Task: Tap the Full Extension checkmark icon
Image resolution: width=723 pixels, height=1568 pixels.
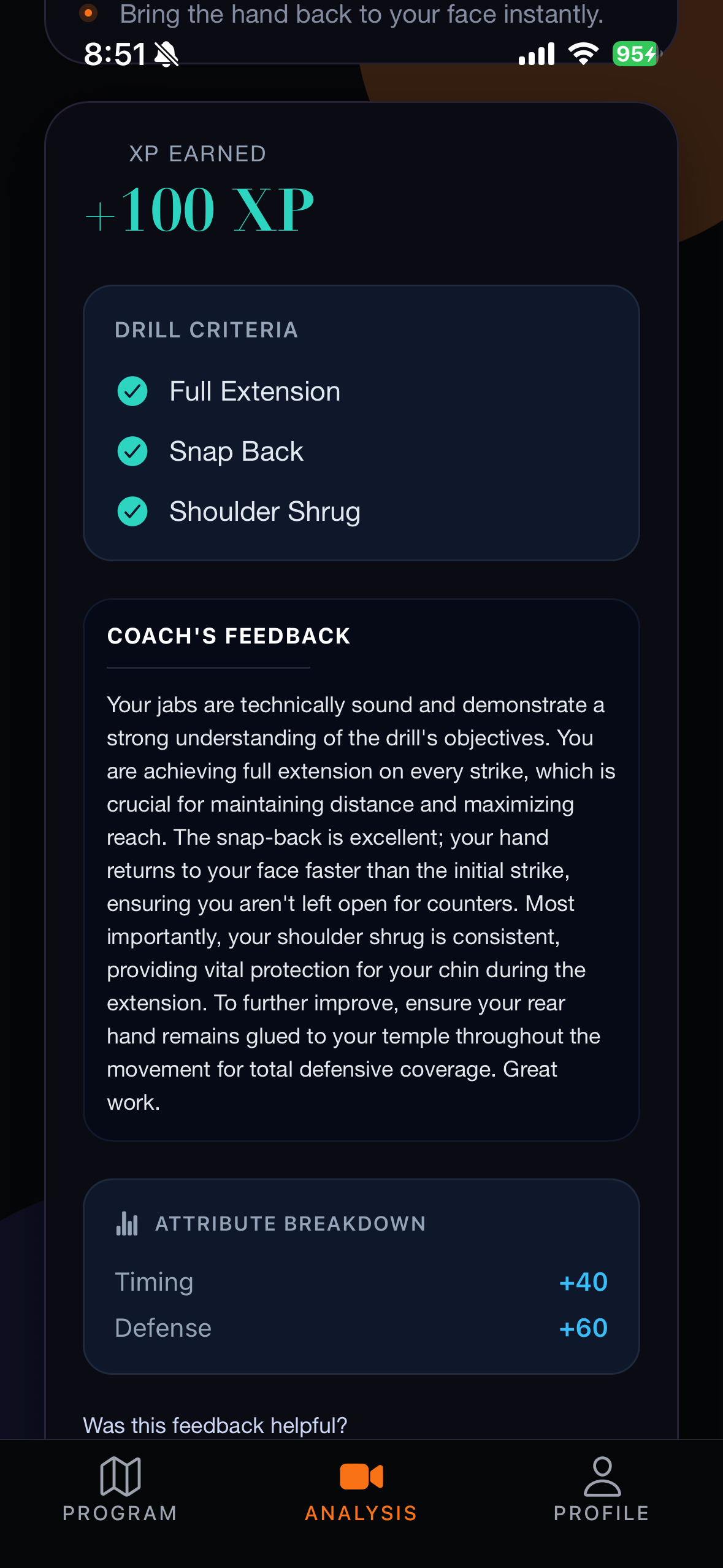Action: (x=132, y=391)
